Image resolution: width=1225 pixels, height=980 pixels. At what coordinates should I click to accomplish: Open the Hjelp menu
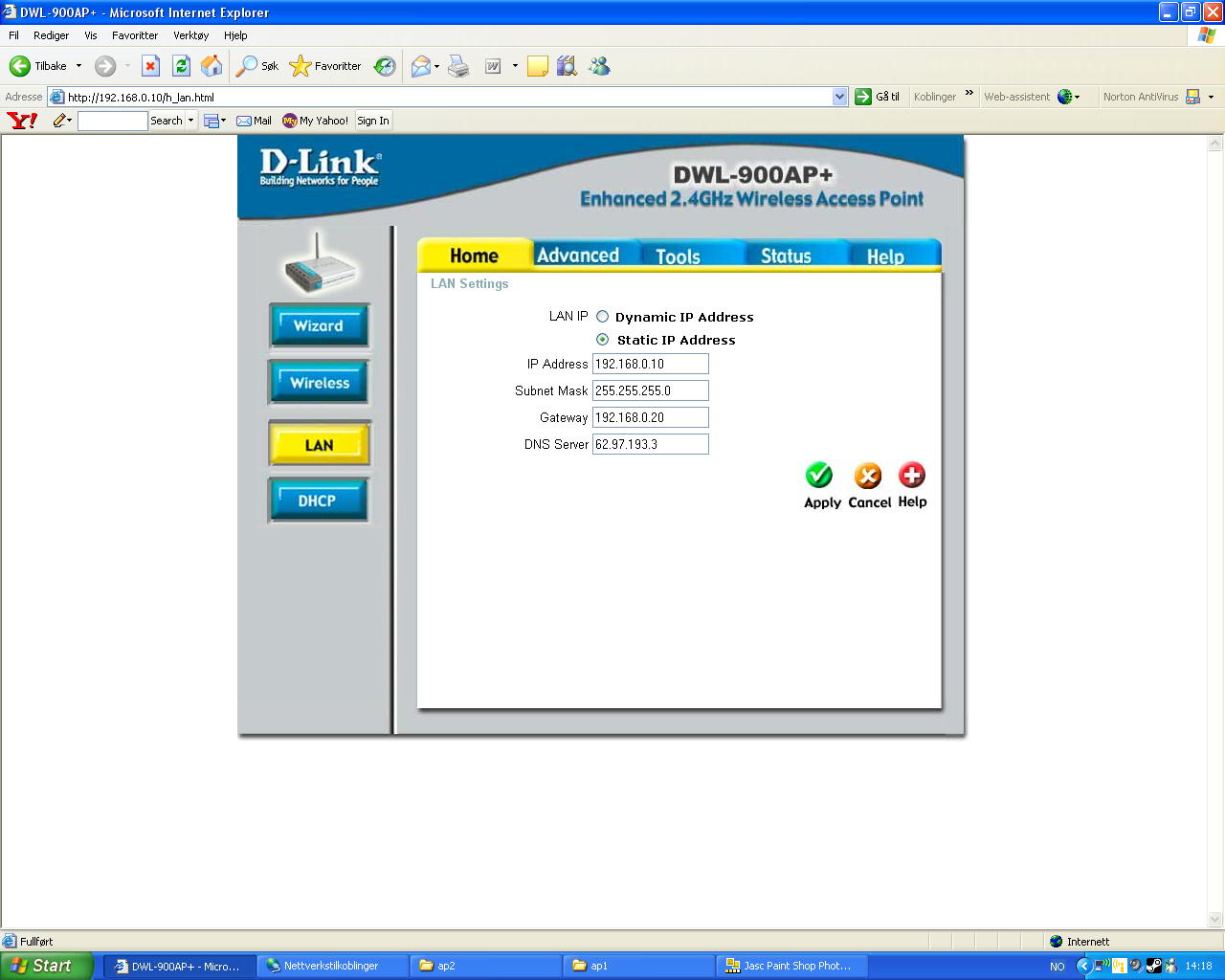pyautogui.click(x=235, y=35)
